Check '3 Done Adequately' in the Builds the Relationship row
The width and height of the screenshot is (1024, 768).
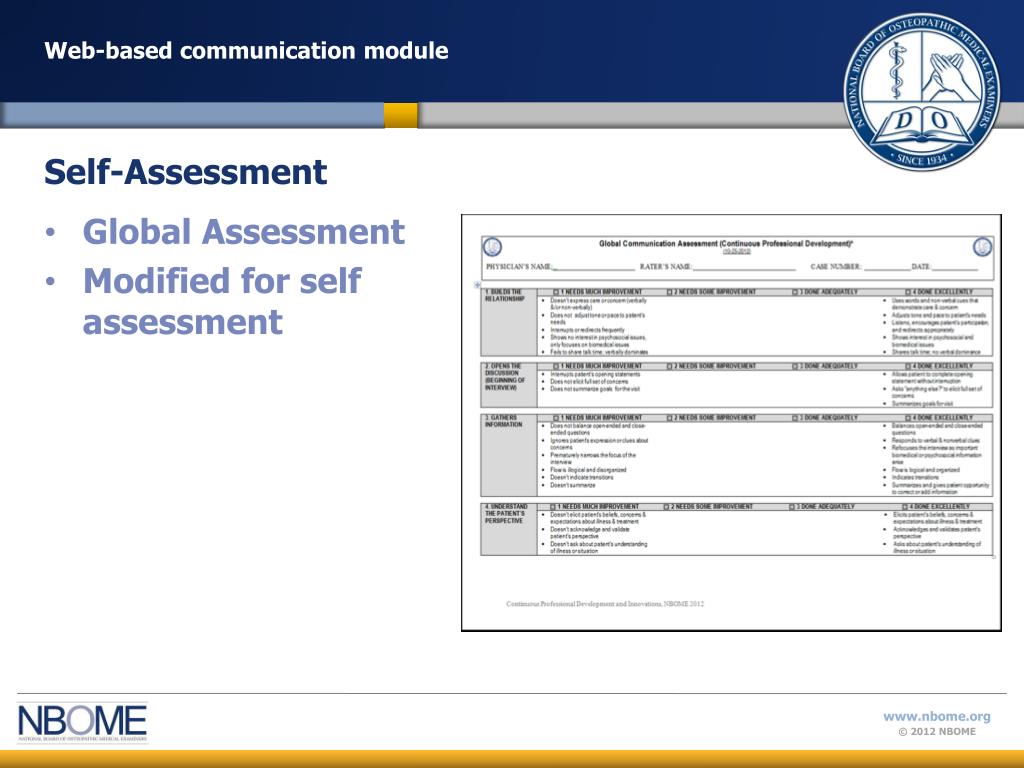click(796, 292)
